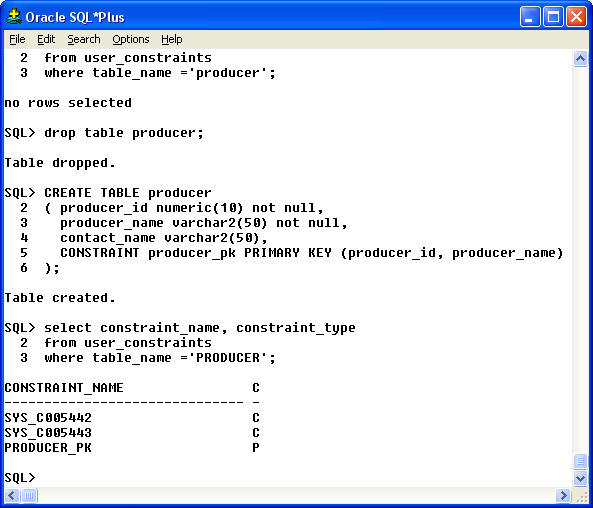
Task: Open the Options menu
Action: (130, 39)
